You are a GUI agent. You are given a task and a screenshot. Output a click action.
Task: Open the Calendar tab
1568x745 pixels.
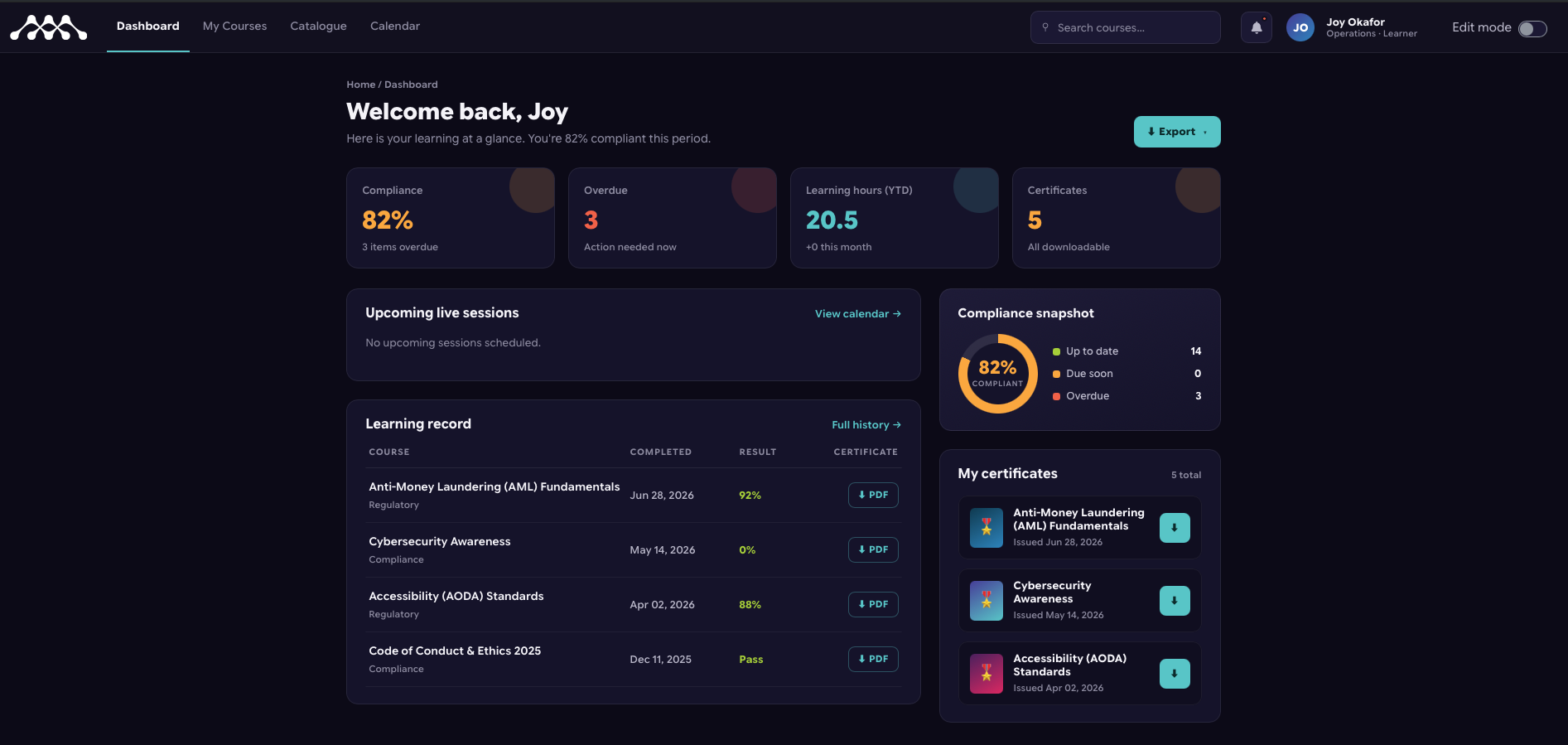point(395,27)
